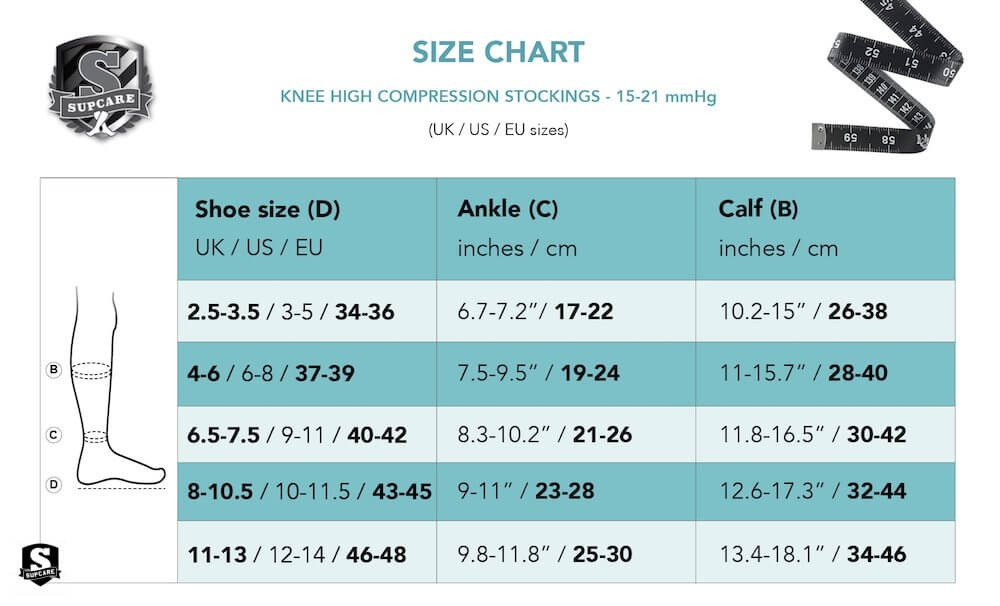Screen dimensions: 1000x606
Task: Click ankle cell 8.3-10.2" / 21-26
Action: coord(566,434)
